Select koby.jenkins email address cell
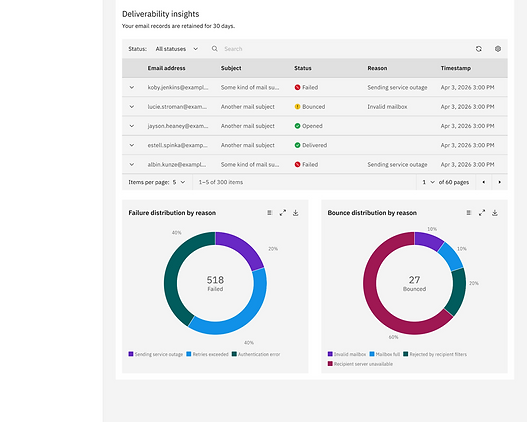This screenshot has height=422, width=527. point(178,87)
